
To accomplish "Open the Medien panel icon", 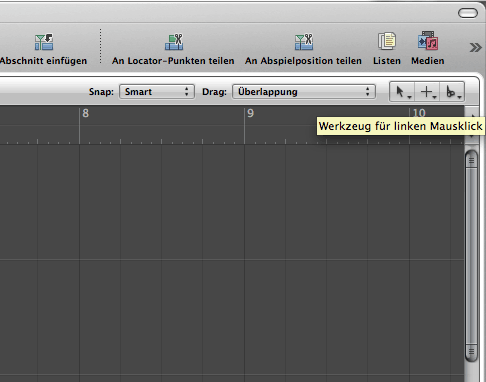I will coord(428,41).
